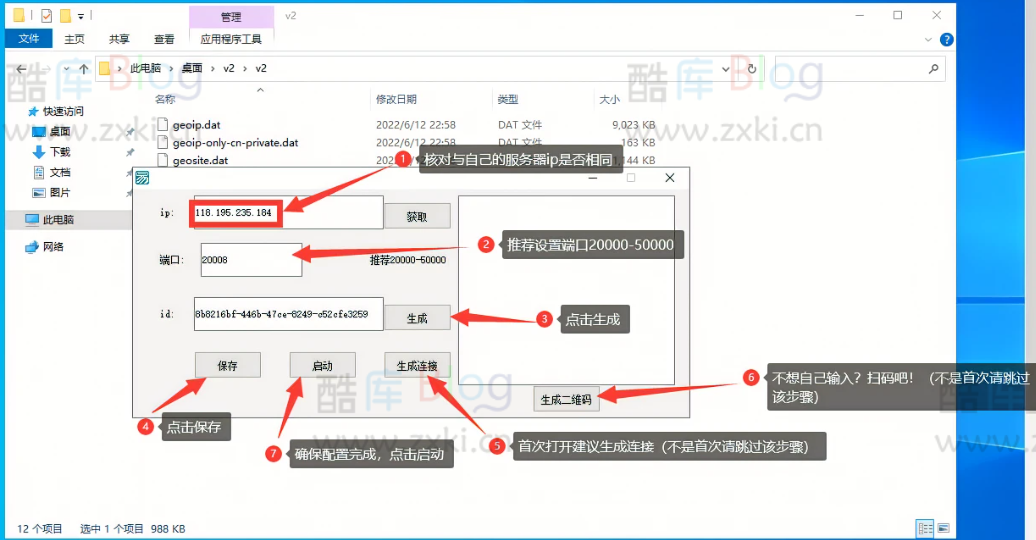1036x540 pixels.
Task: Click the folder icon in the address bar
Action: 104,68
